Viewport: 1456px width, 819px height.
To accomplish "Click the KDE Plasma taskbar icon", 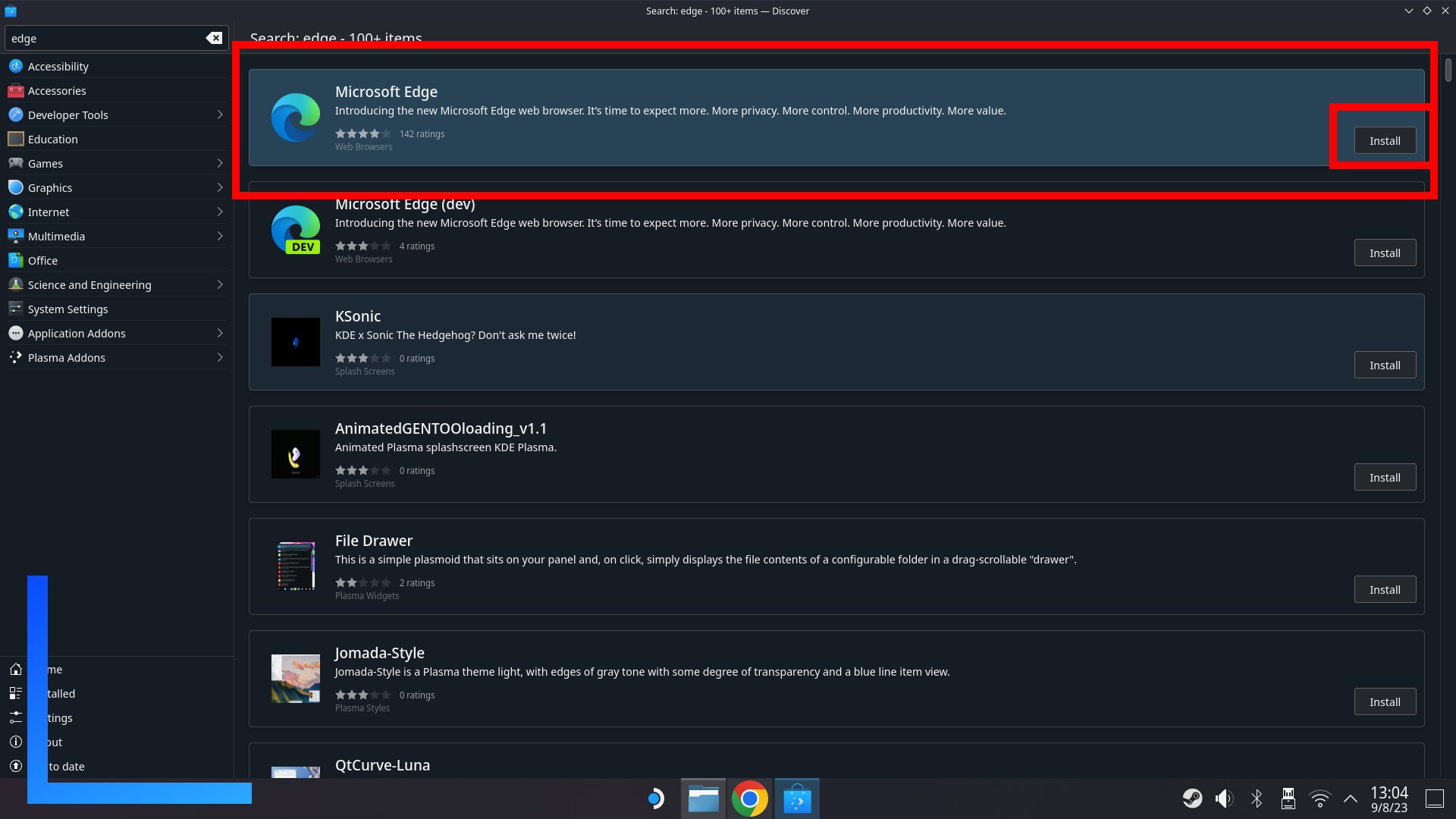I will [656, 799].
